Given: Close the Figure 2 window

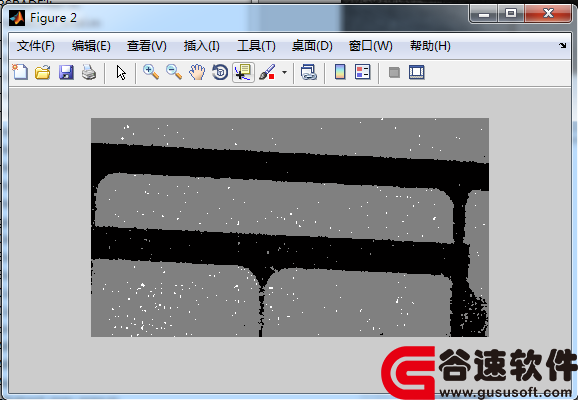Looking at the screenshot, I should 548,14.
